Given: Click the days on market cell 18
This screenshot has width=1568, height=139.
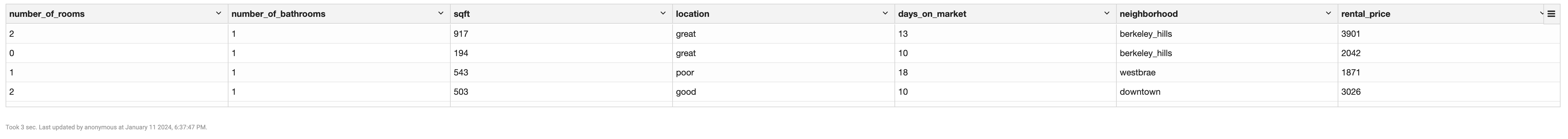Looking at the screenshot, I should tap(903, 73).
